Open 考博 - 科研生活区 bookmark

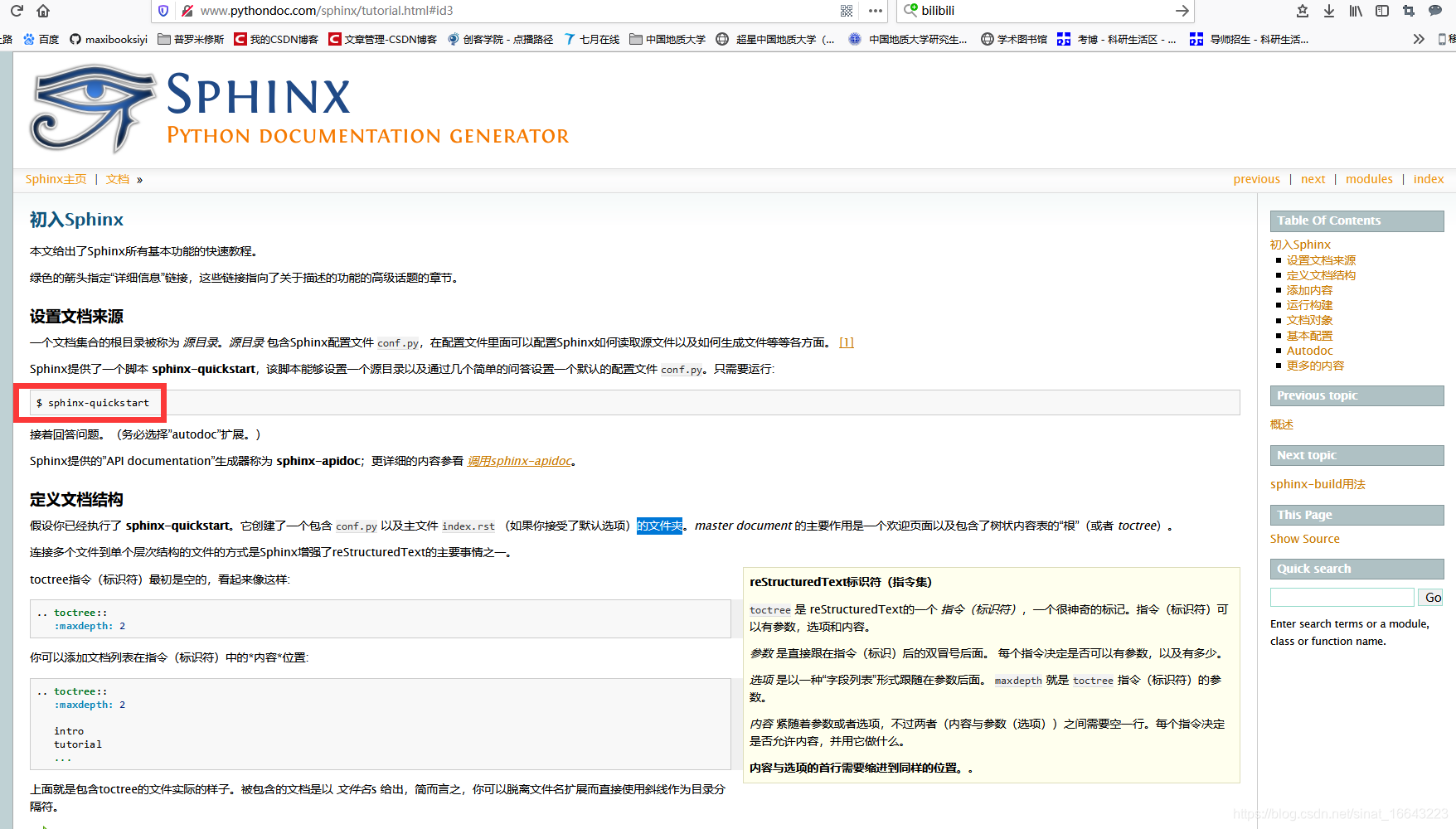tap(1117, 39)
